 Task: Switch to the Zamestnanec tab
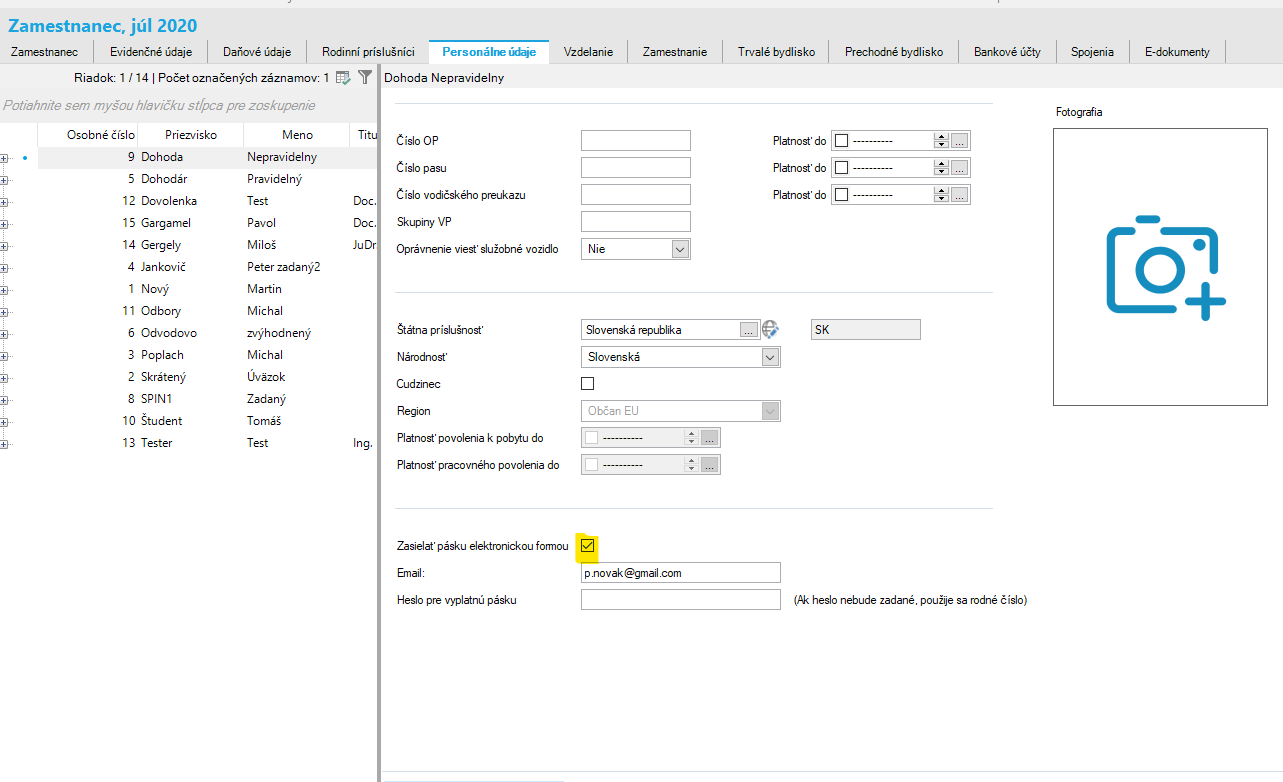pyautogui.click(x=44, y=52)
